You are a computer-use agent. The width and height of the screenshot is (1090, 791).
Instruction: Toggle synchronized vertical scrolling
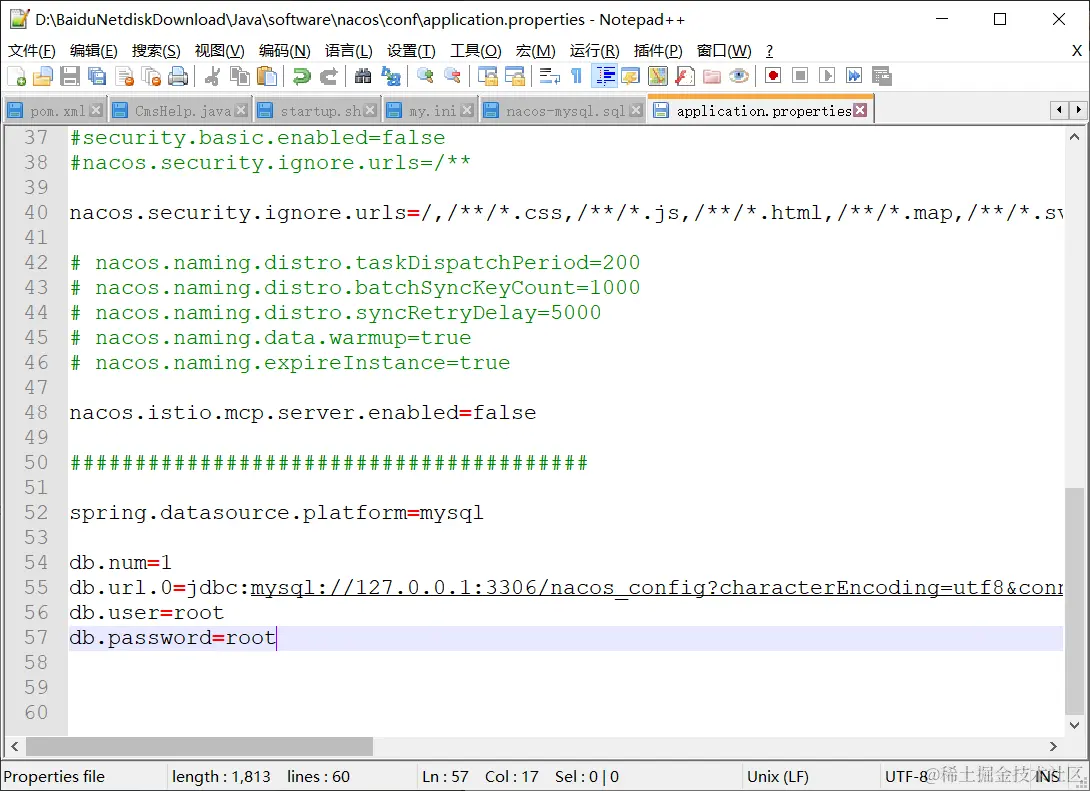[x=487, y=76]
